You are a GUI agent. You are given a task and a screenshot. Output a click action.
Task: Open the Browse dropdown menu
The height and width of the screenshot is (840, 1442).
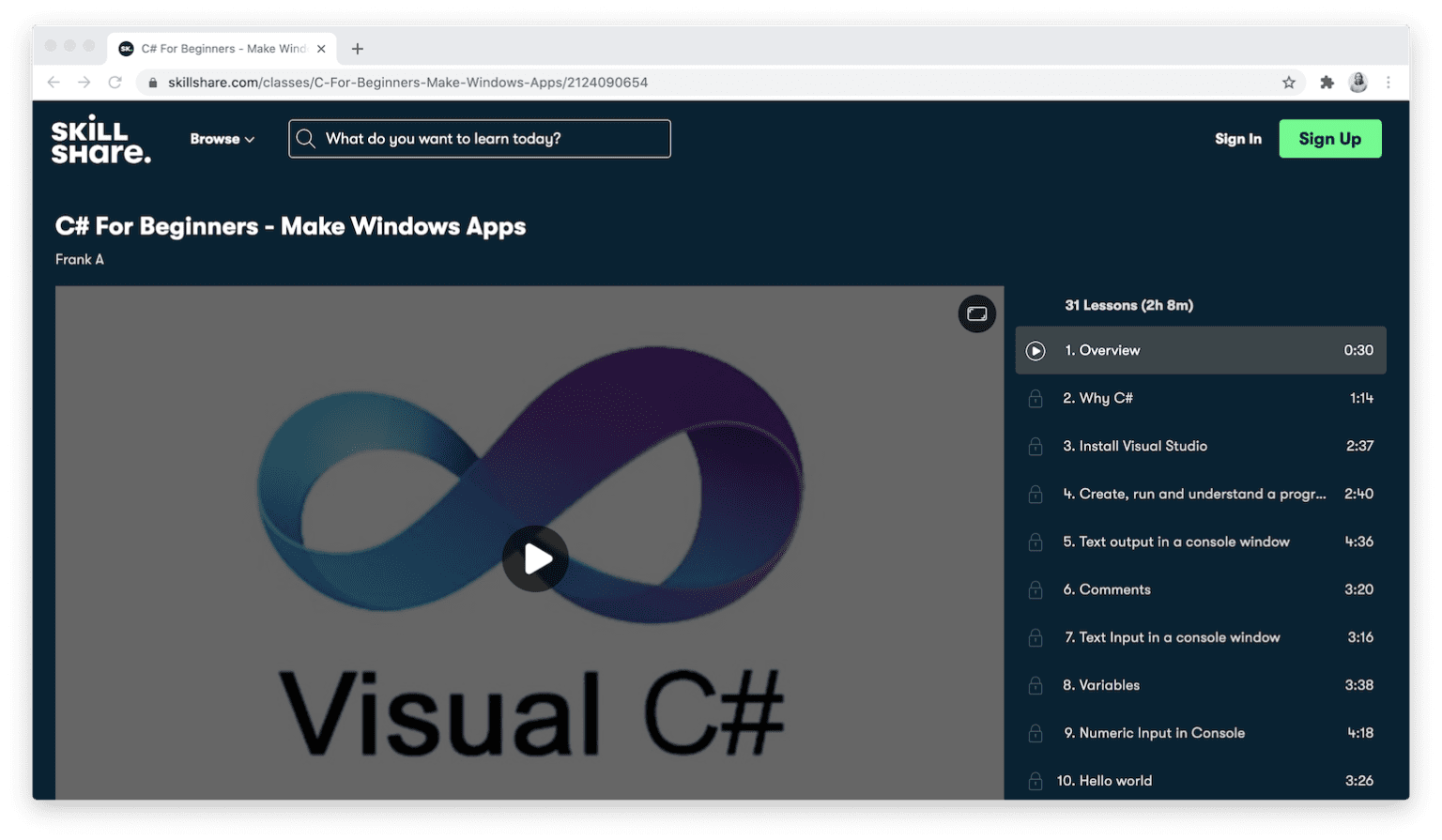click(x=222, y=138)
